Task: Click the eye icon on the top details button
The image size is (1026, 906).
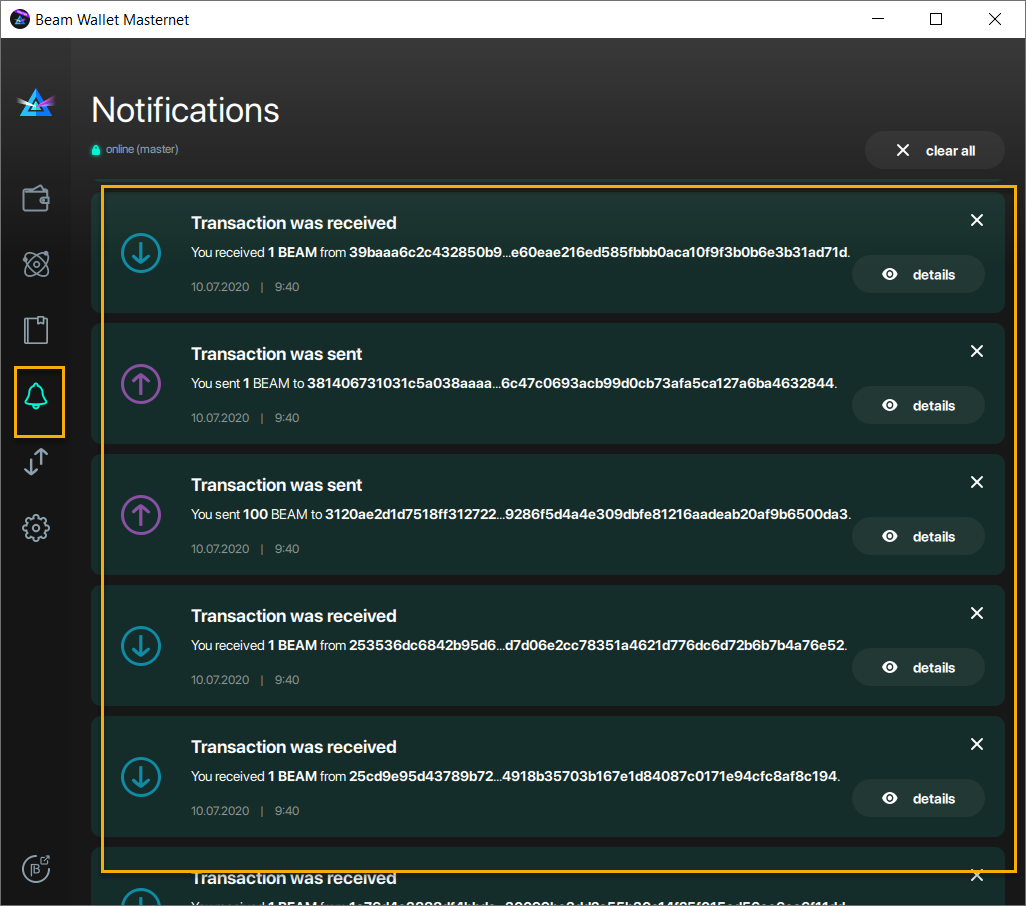Action: click(x=889, y=274)
